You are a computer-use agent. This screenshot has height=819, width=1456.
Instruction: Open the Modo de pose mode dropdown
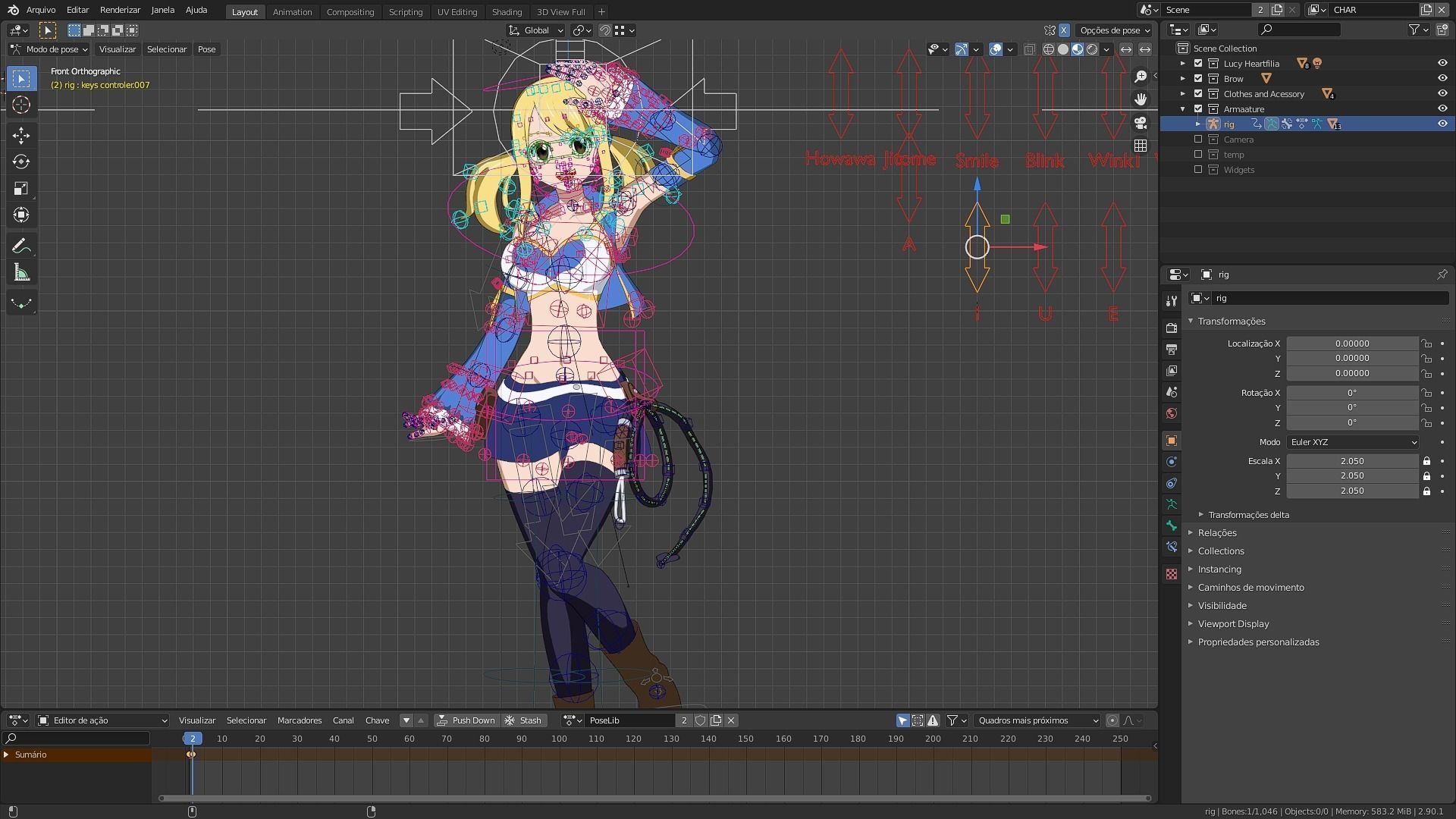(x=49, y=49)
